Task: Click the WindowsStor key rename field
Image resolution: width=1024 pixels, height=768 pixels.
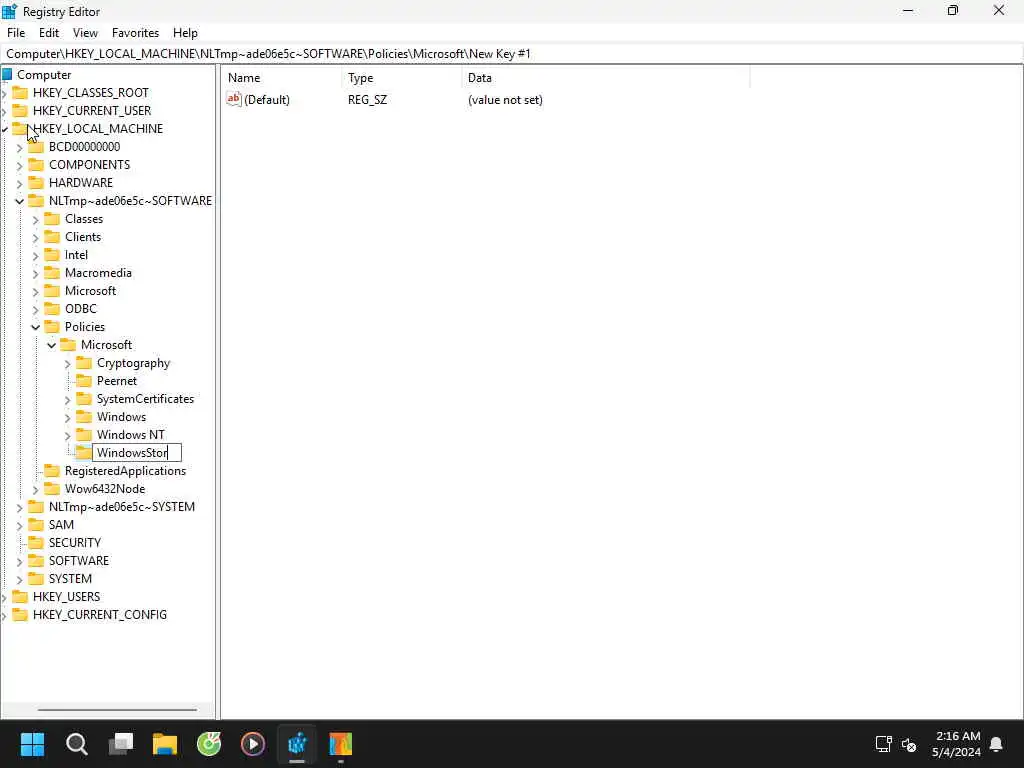Action: click(137, 453)
